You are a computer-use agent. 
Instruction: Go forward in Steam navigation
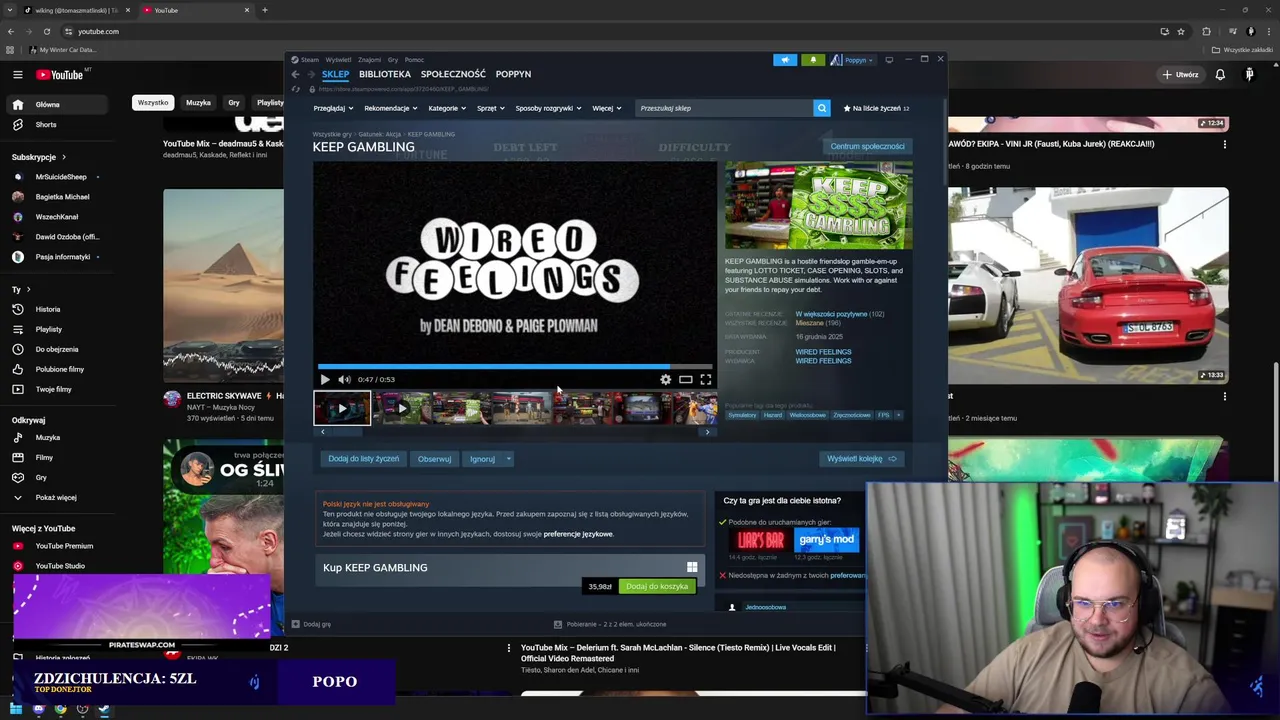point(311,74)
